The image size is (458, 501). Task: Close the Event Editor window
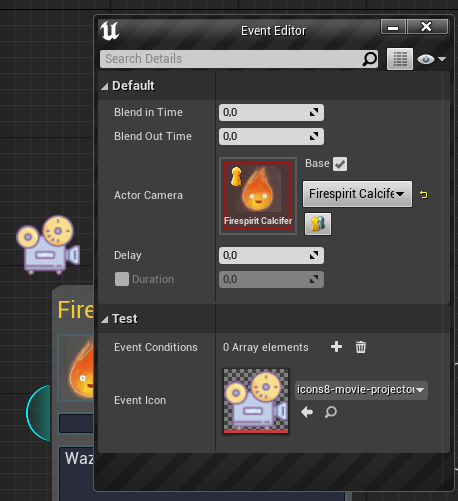427,27
